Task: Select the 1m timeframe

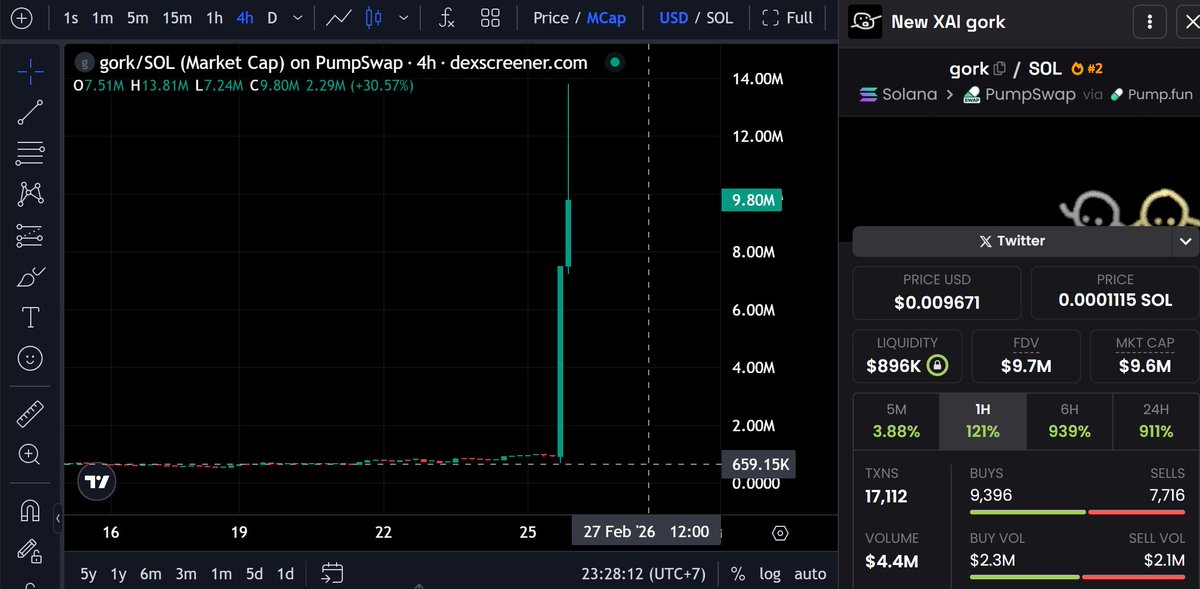Action: pyautogui.click(x=102, y=18)
